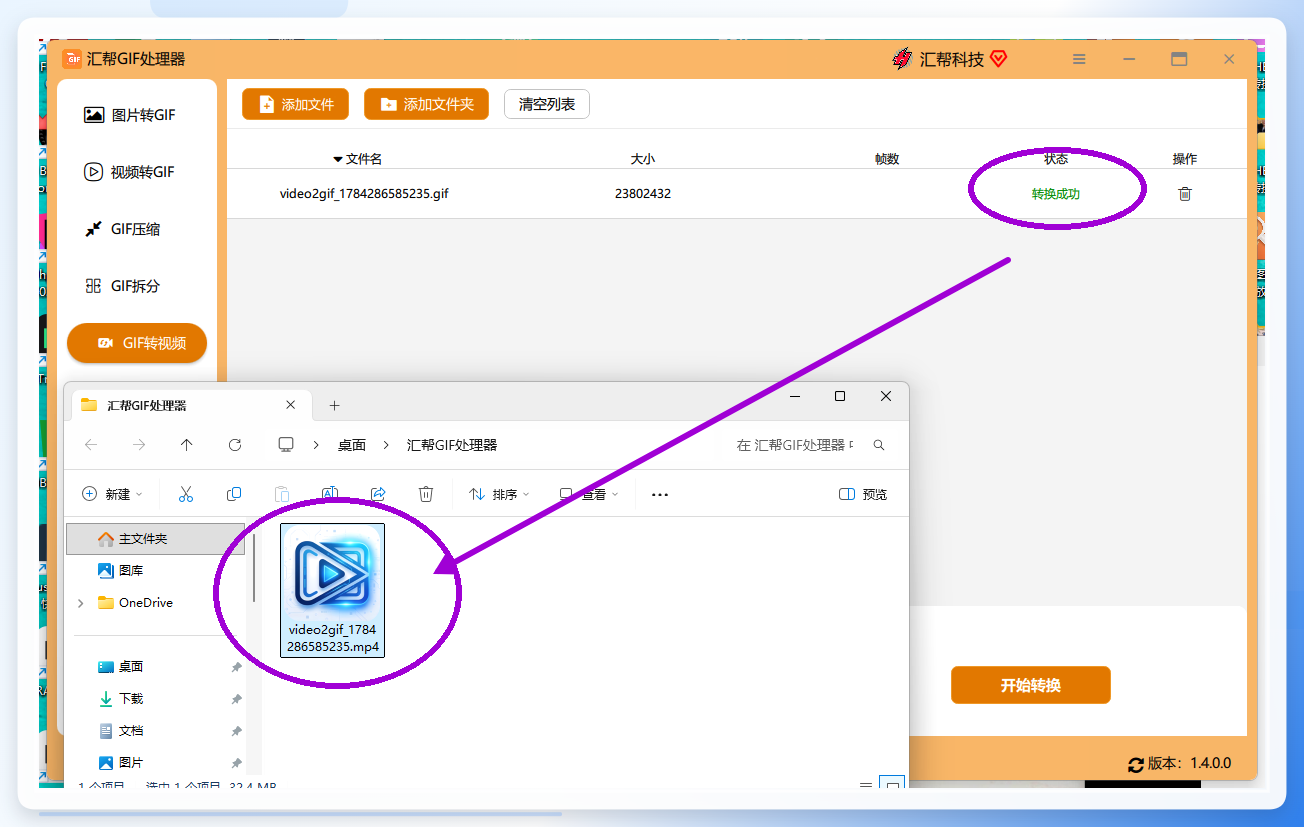Expand the chevron after 桌面 in address bar
This screenshot has width=1304, height=827.
[x=387, y=445]
